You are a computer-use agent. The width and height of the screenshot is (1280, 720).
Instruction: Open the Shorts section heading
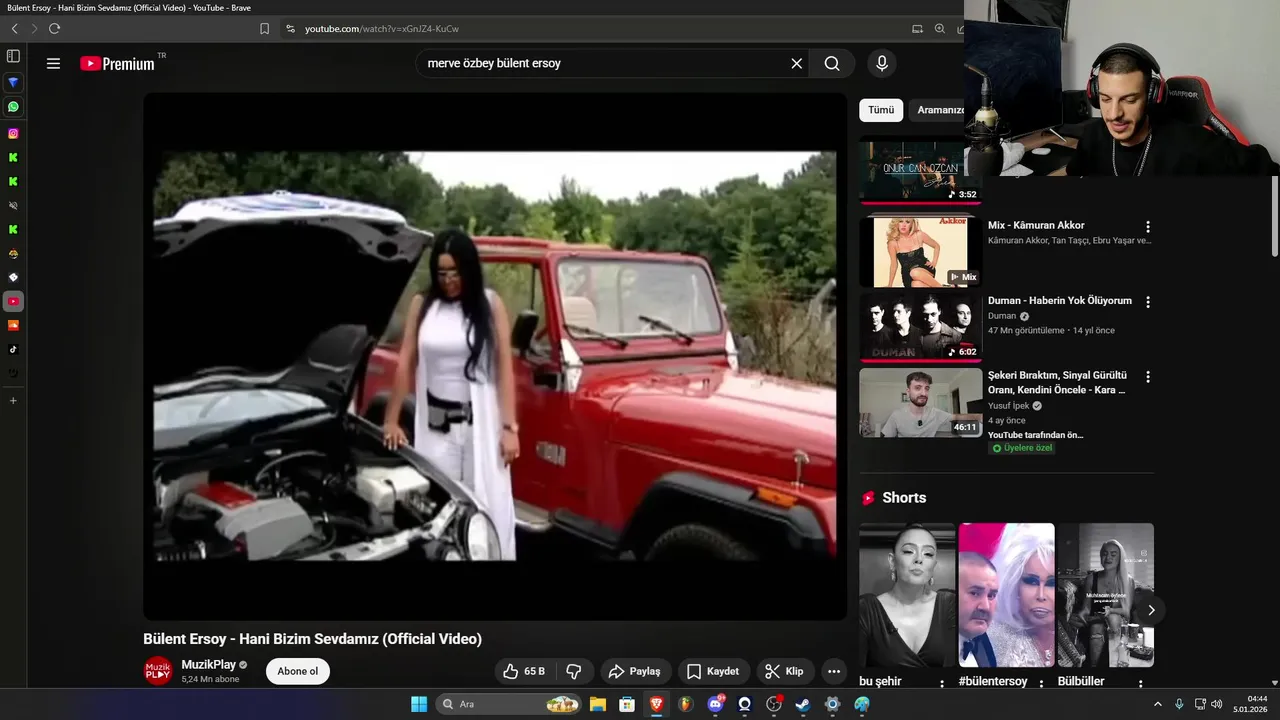tap(904, 498)
